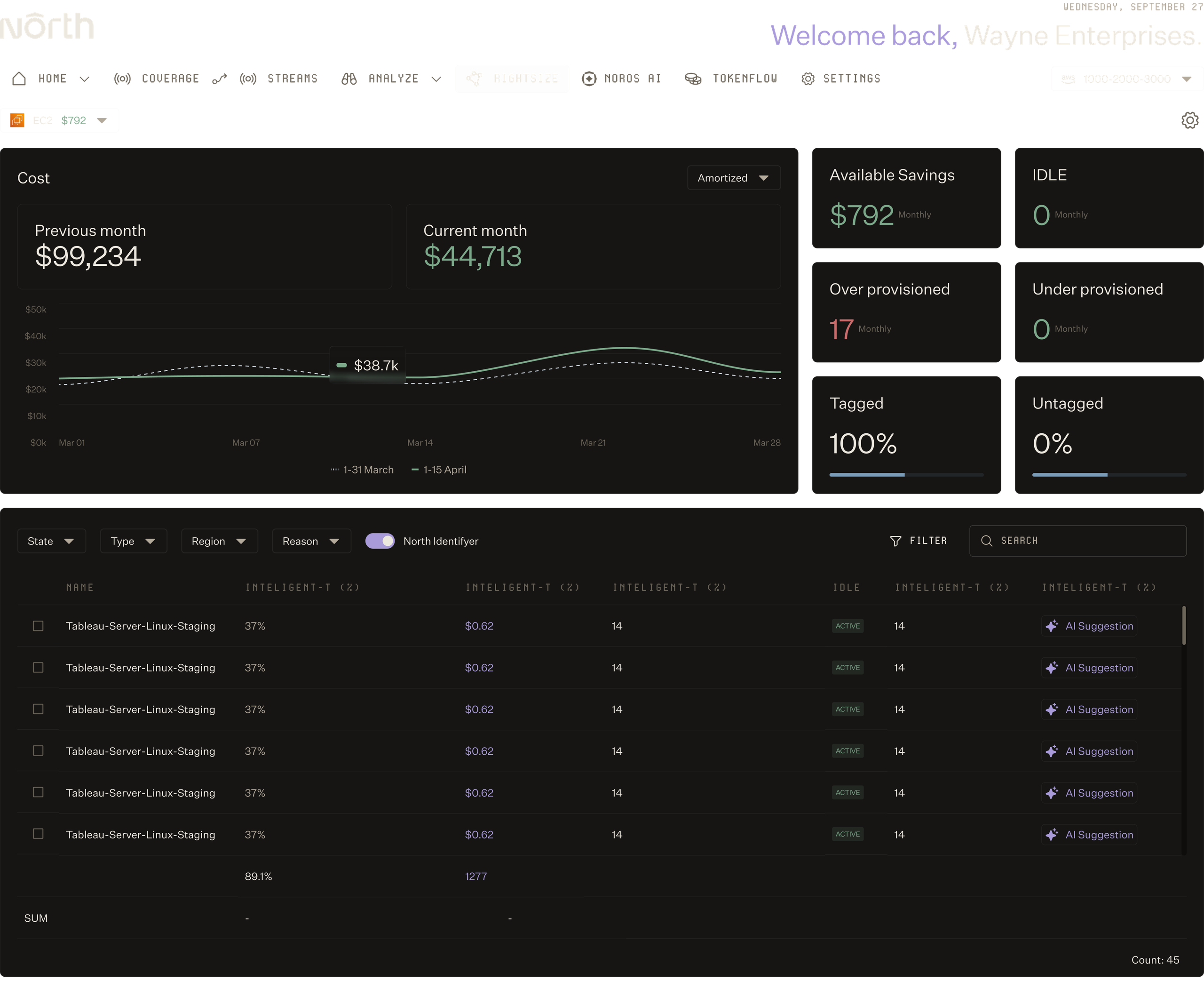1204x981 pixels.
Task: Toggle the North Identifyer switch
Action: (380, 541)
